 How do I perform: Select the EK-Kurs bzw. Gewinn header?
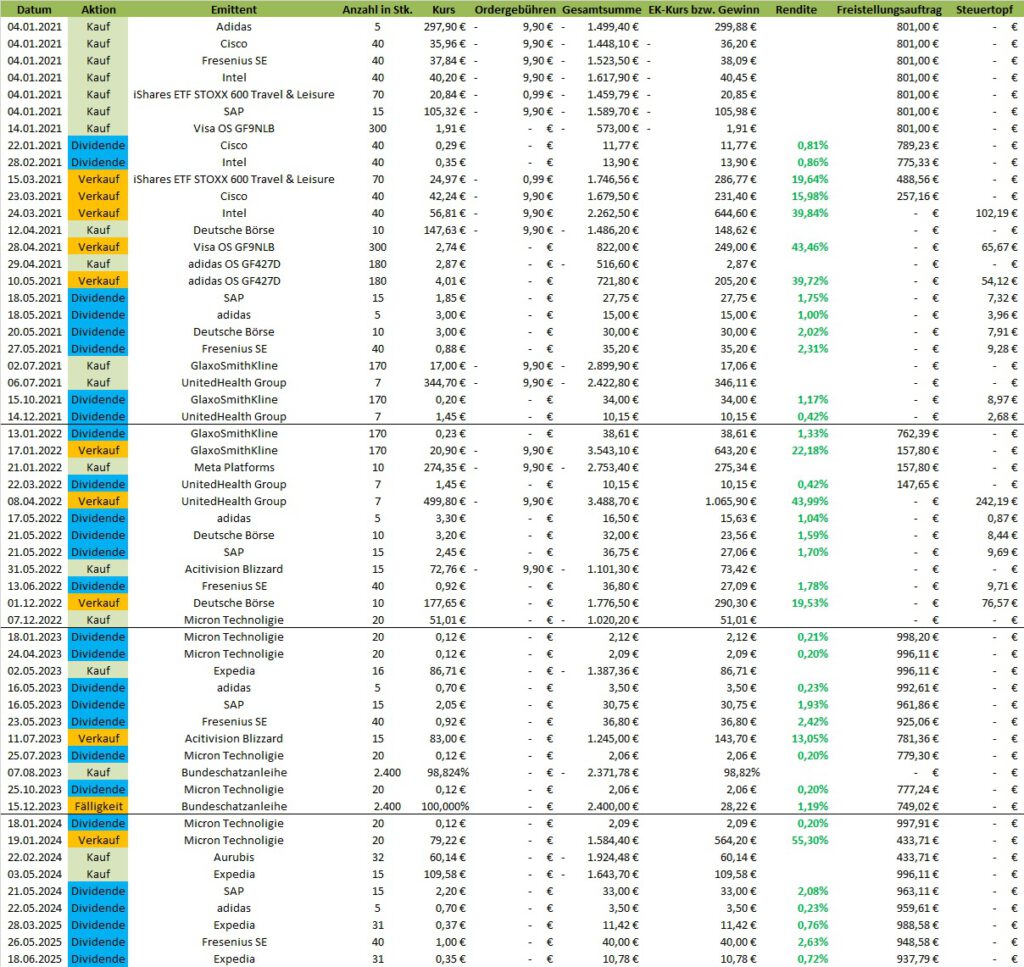coord(704,9)
